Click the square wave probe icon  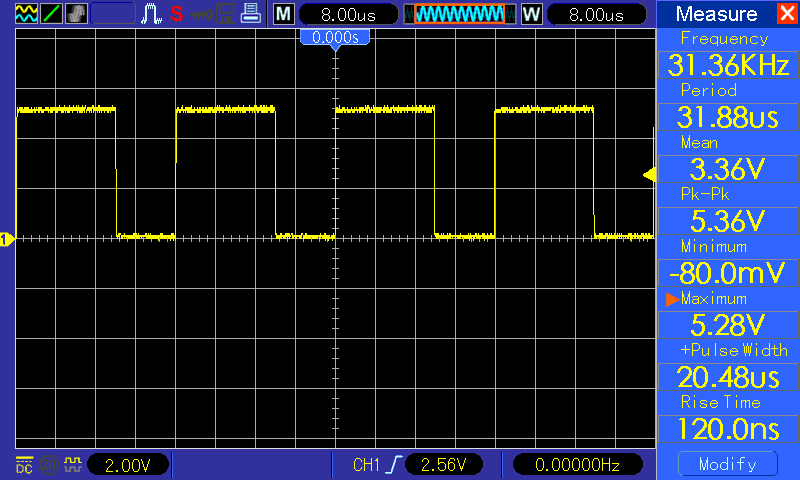pyautogui.click(x=73, y=464)
